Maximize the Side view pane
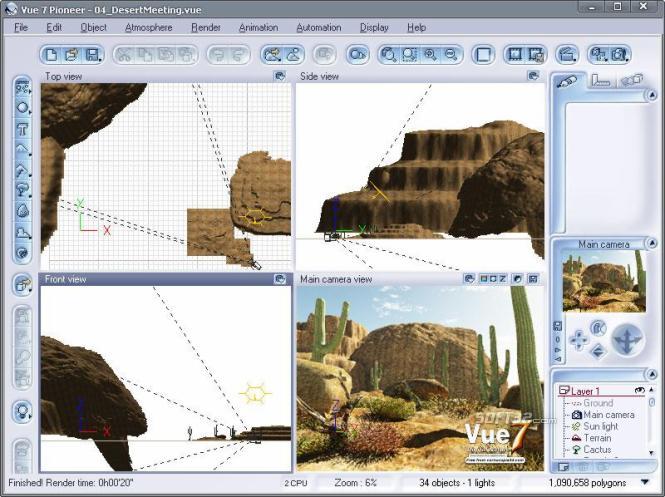 pos(533,76)
